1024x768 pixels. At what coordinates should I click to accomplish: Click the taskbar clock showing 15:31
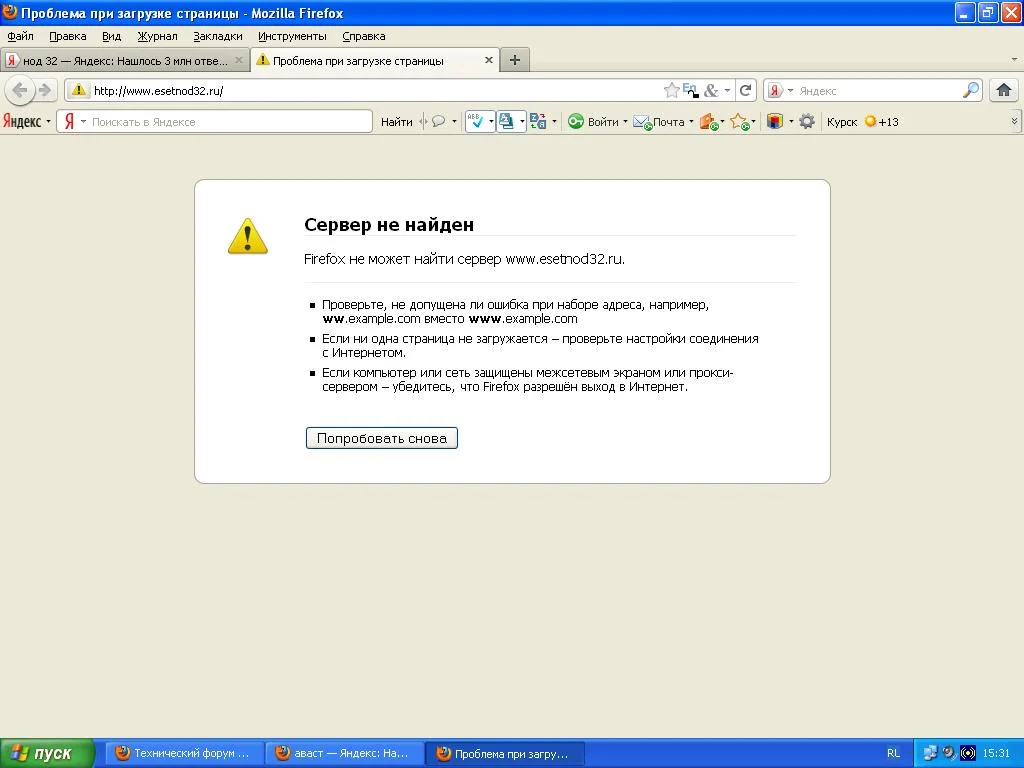996,753
